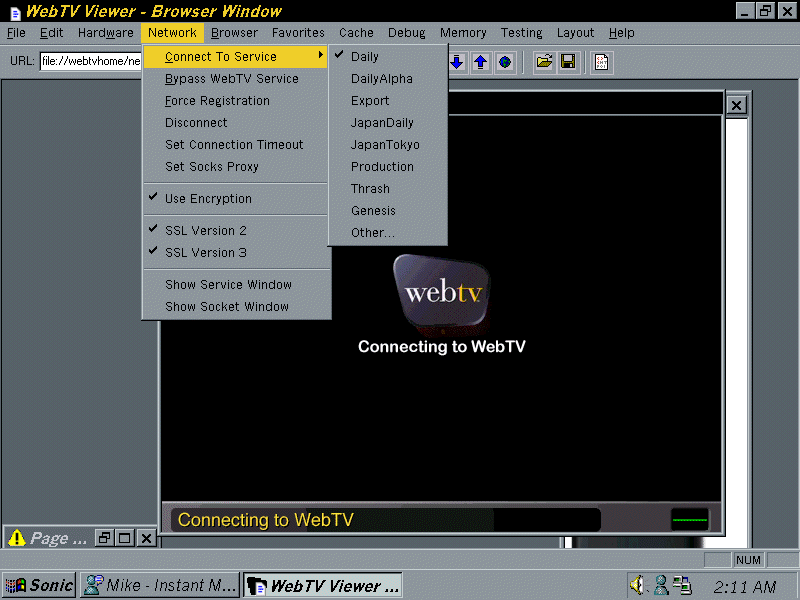Click the Connecting to WebTV progress bar
Image resolution: width=800 pixels, height=600 pixels.
(386, 520)
